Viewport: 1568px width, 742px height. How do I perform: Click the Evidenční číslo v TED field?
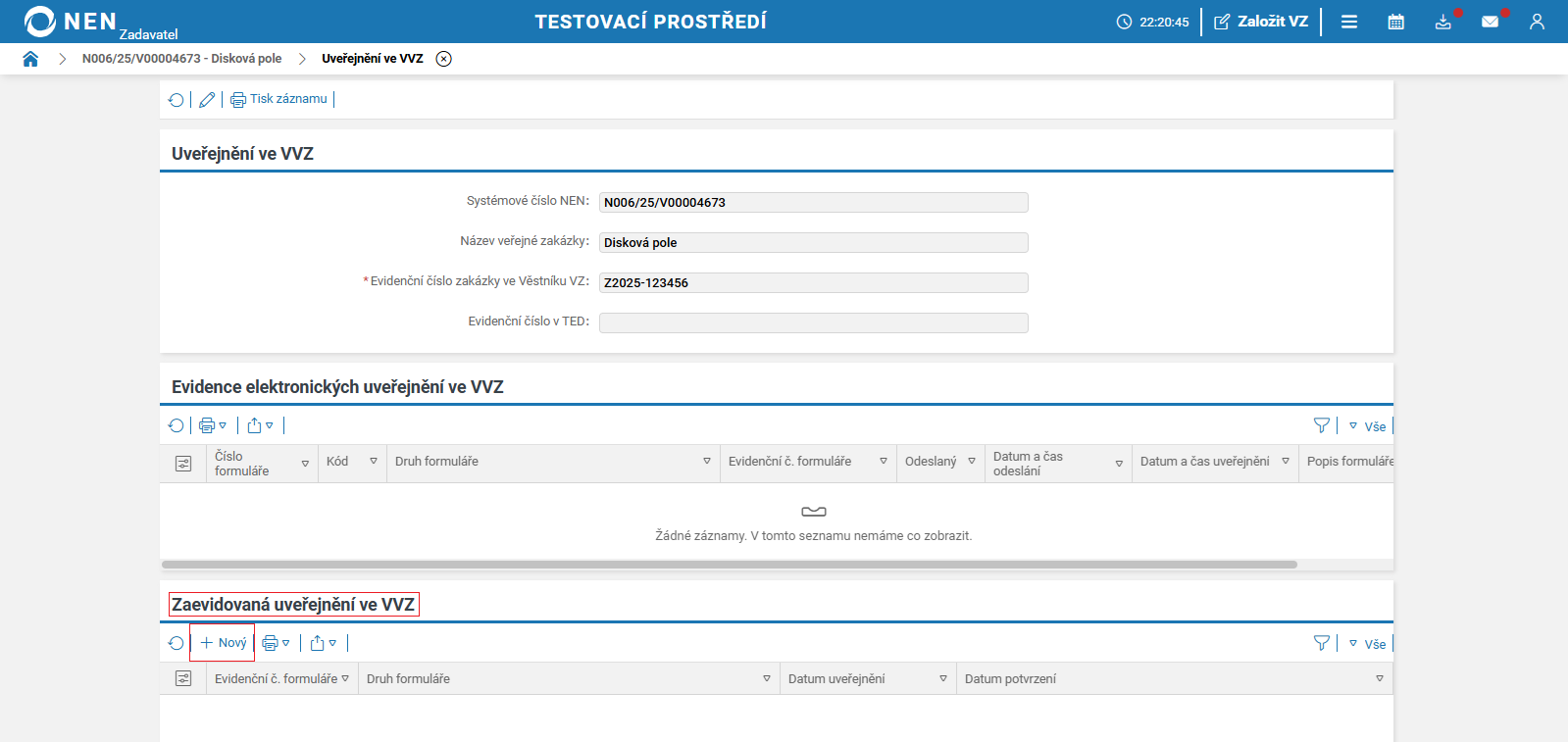(x=813, y=322)
